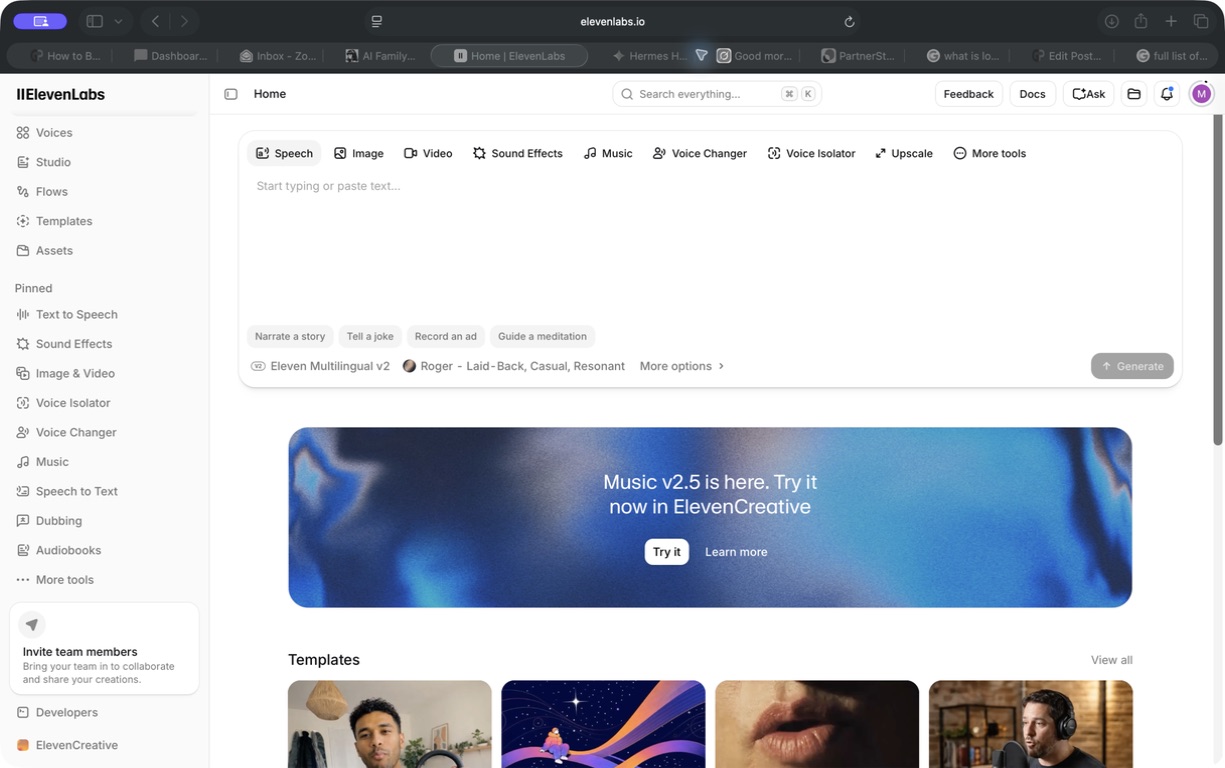Image resolution: width=1225 pixels, height=768 pixels.
Task: Click Learn more on the banner
Action: click(736, 552)
